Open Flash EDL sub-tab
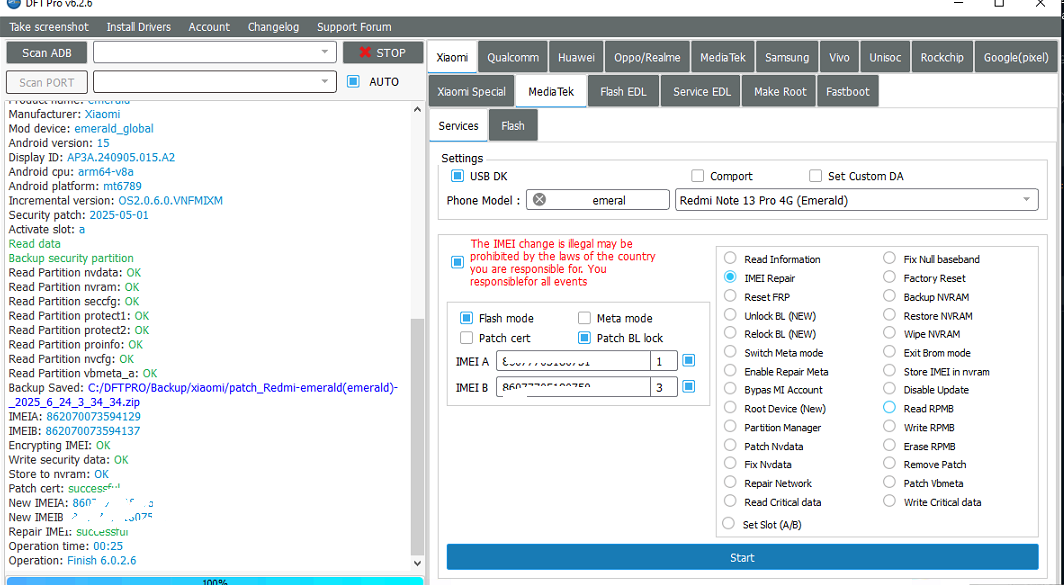Screen dimensions: 1064x585 click(624, 91)
